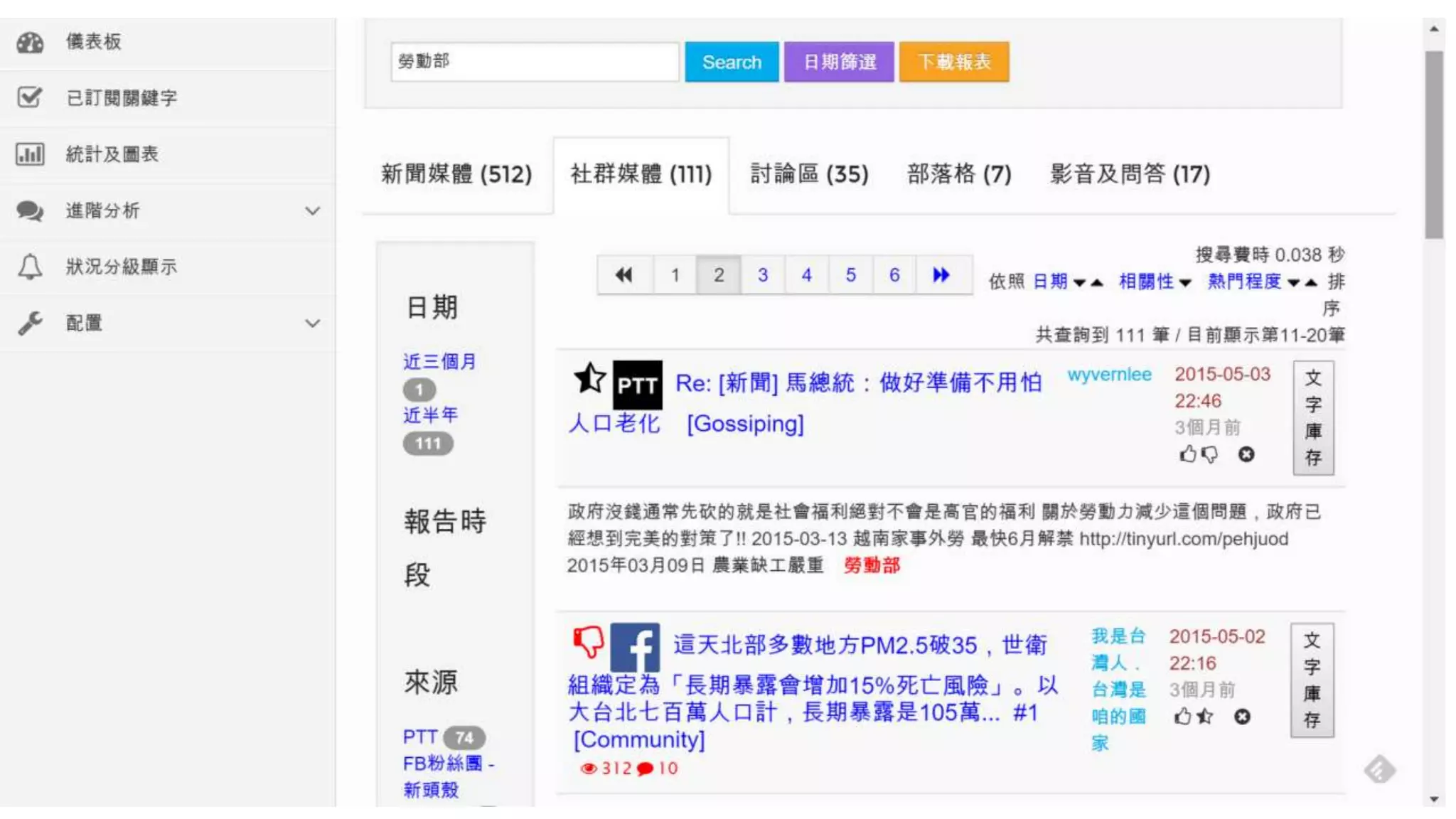Sort by 相關性 descending arrow
The image size is (1456, 819).
[x=1184, y=283]
